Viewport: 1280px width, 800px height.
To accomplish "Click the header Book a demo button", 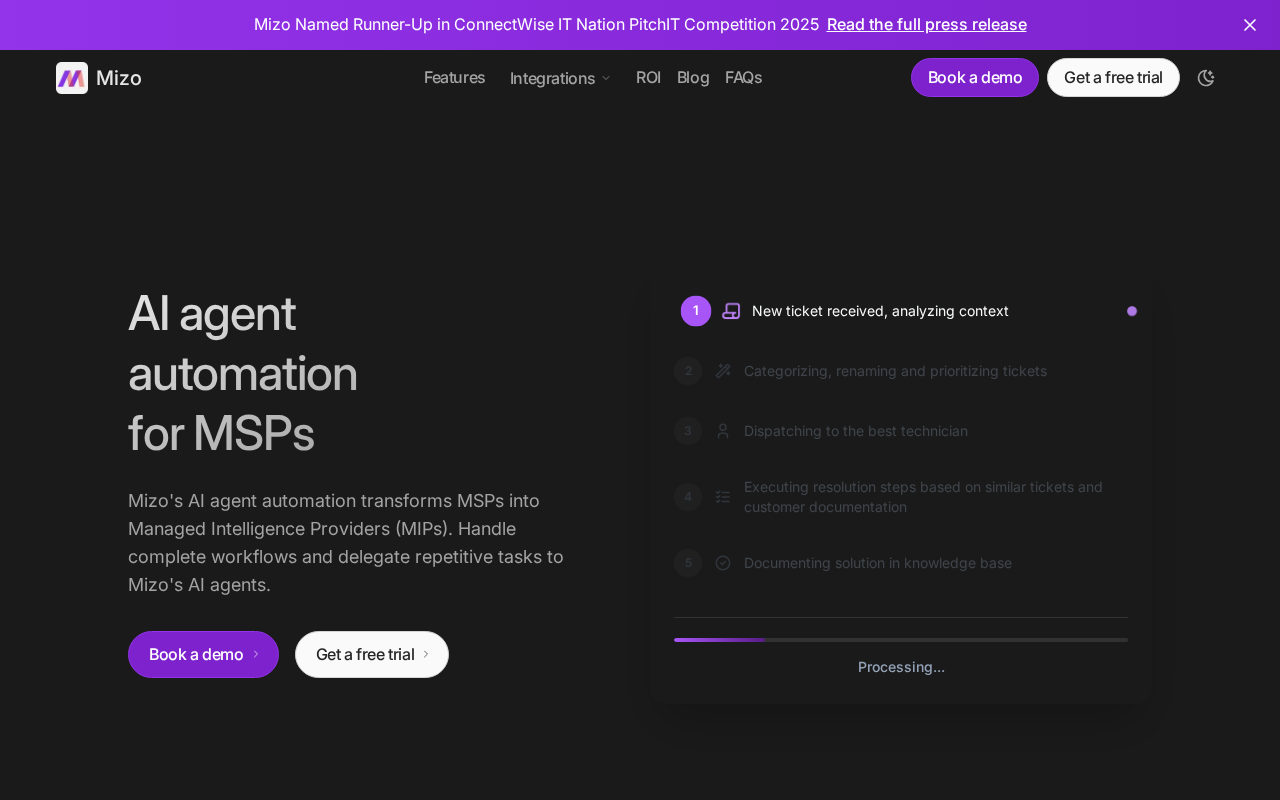I will click(x=975, y=78).
